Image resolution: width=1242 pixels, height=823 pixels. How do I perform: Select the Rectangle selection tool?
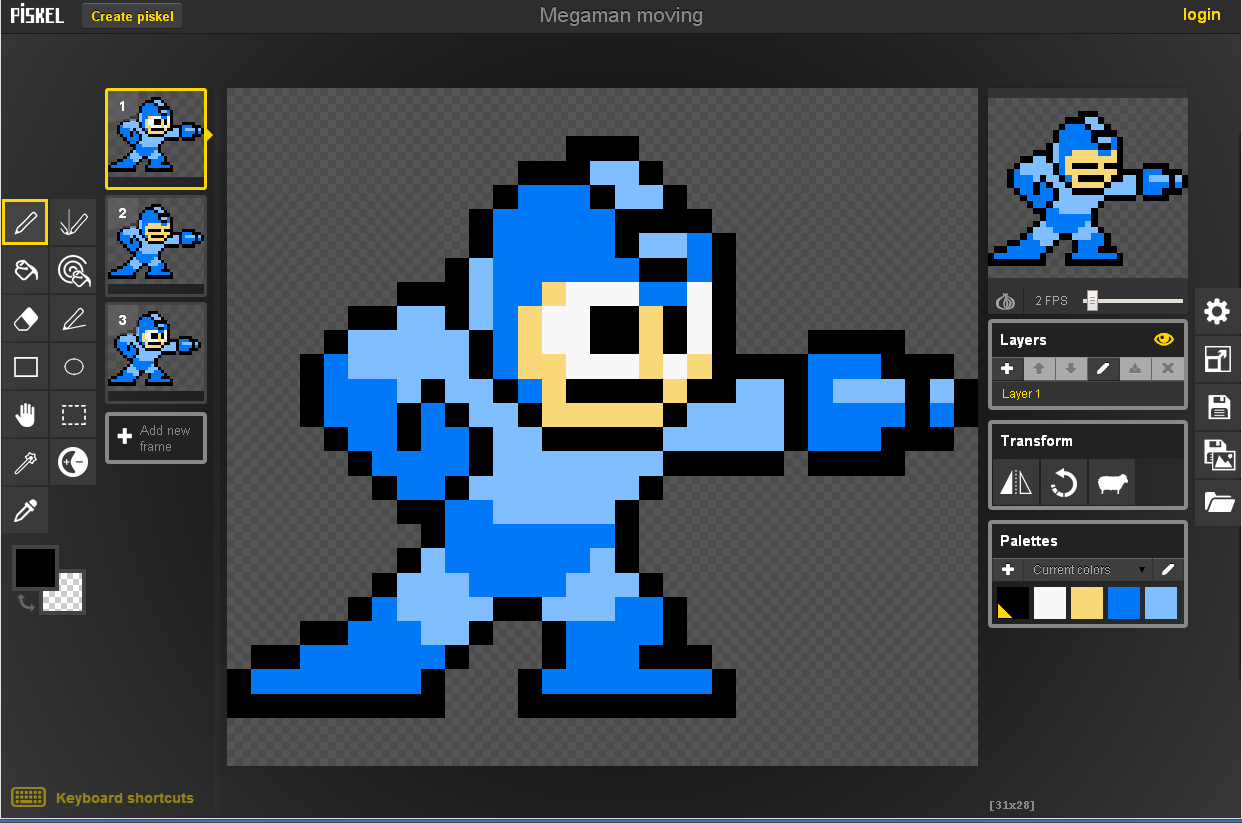[x=73, y=414]
